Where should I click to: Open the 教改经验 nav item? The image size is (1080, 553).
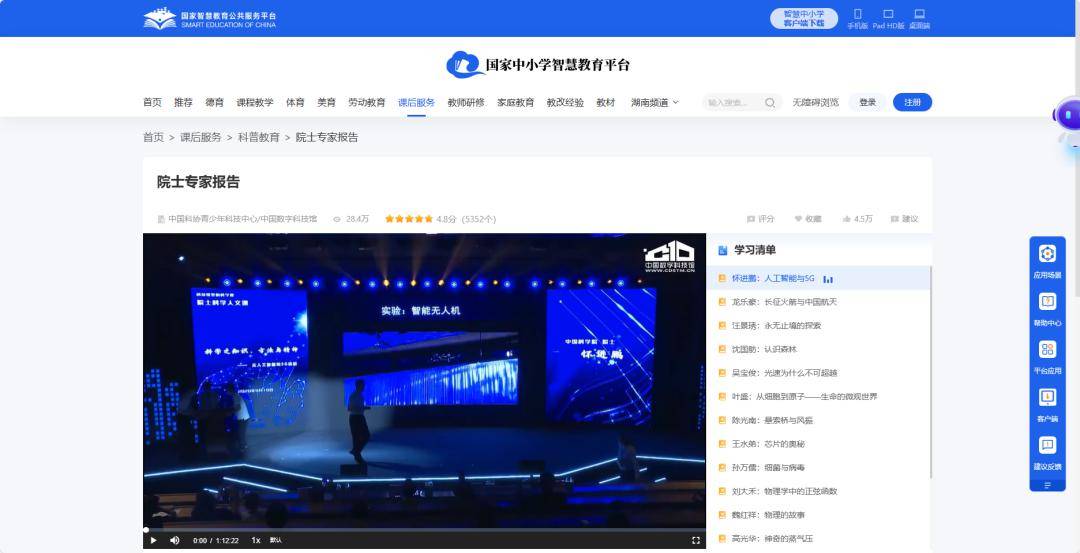[x=565, y=103]
